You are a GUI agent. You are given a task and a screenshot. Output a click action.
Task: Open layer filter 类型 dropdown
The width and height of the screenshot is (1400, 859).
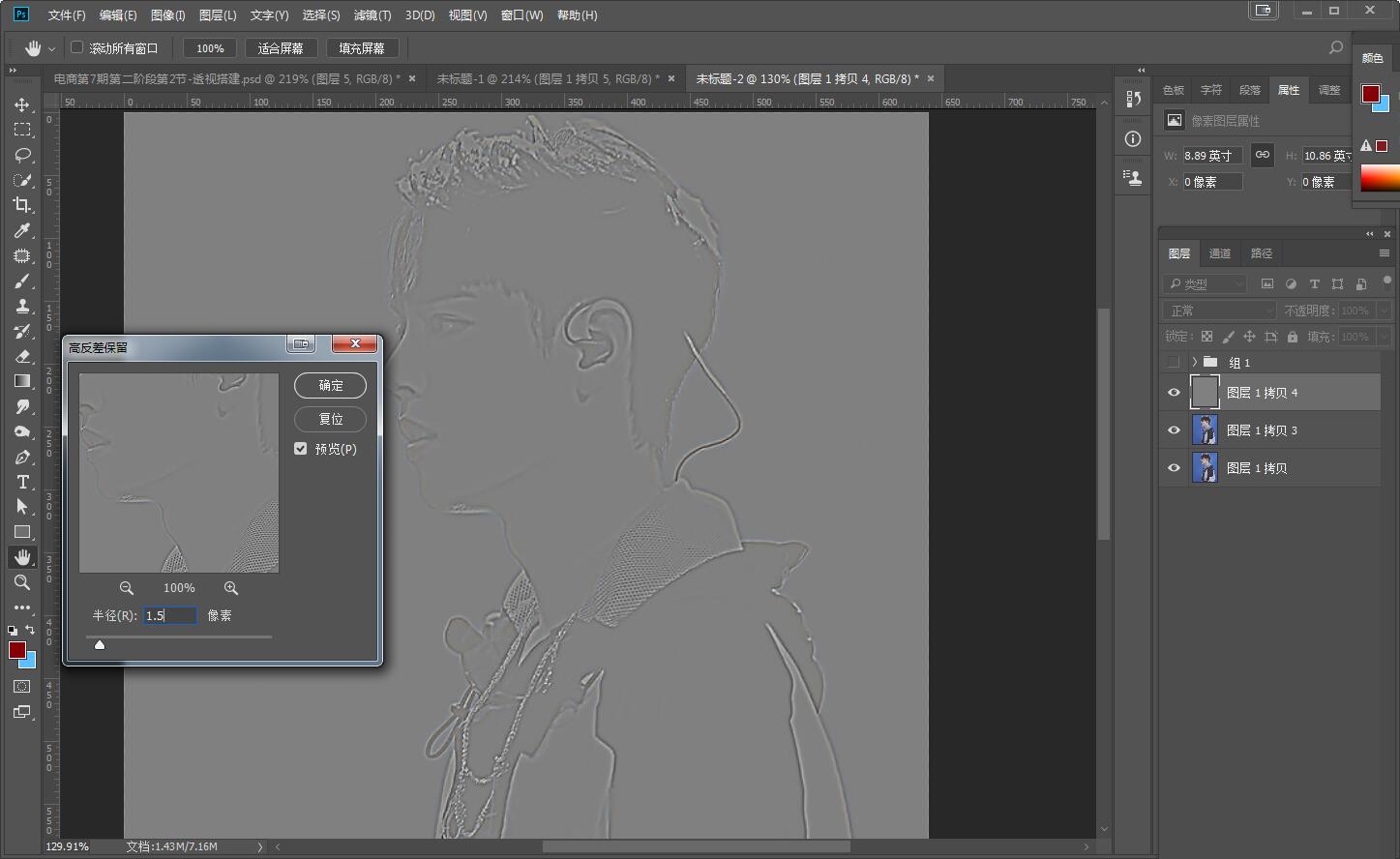click(x=1205, y=283)
